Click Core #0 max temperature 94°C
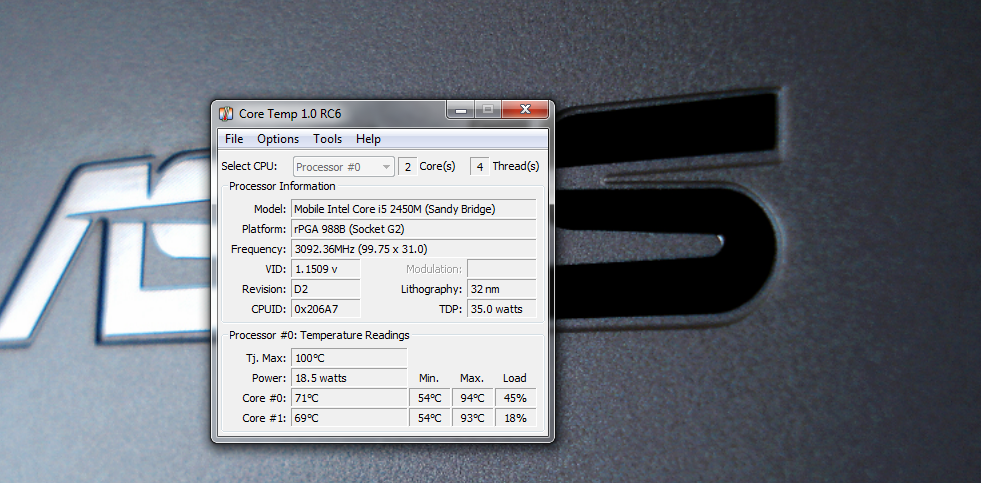The width and height of the screenshot is (981, 483). [x=472, y=398]
